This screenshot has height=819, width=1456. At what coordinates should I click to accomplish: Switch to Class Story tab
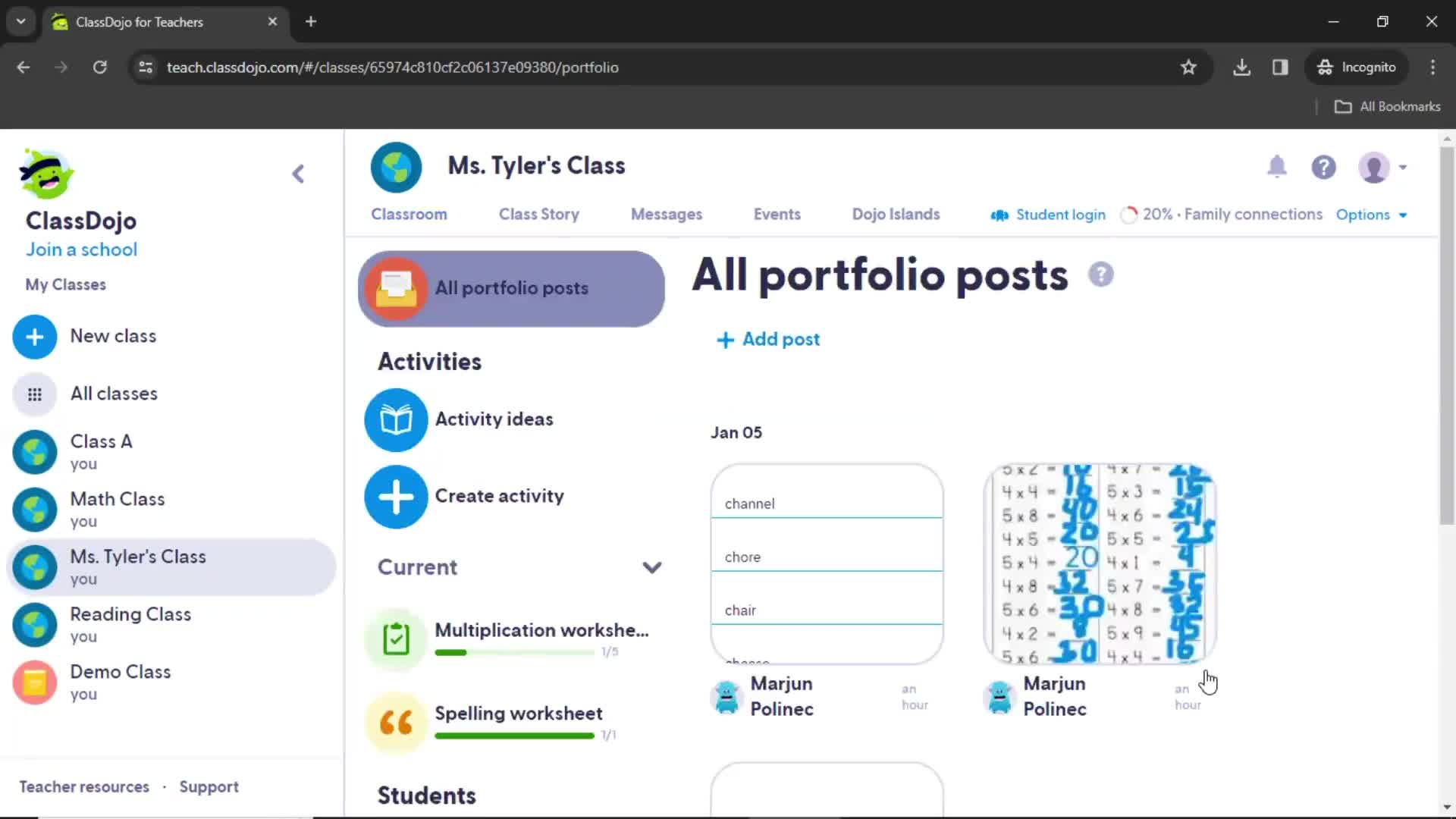tap(538, 214)
